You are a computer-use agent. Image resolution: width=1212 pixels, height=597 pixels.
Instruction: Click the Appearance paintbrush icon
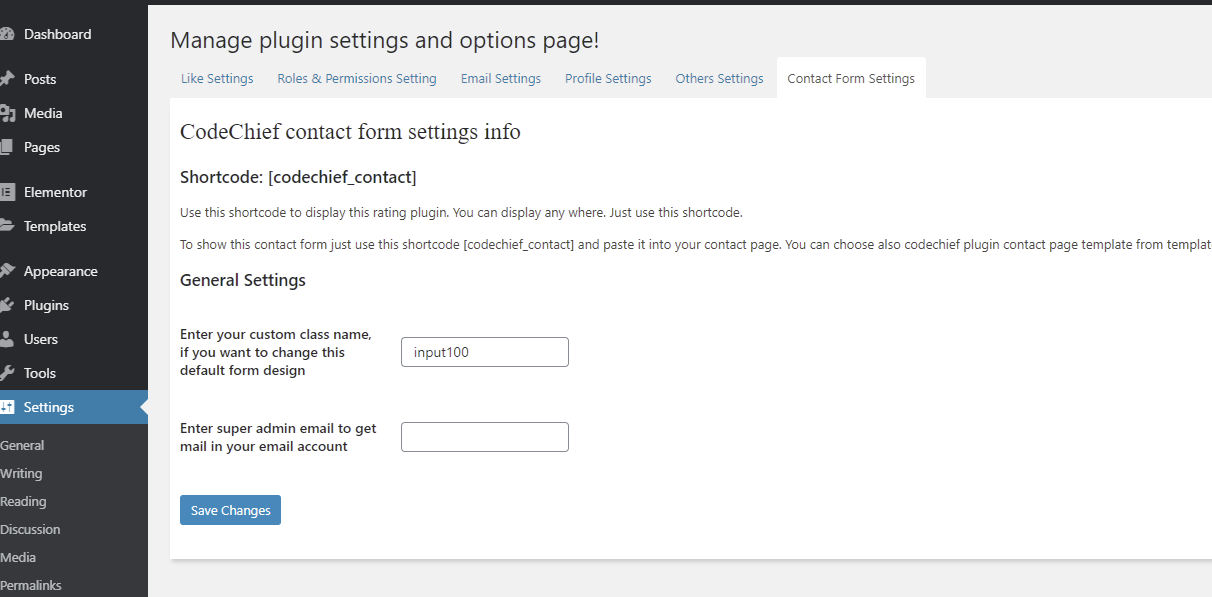point(6,271)
